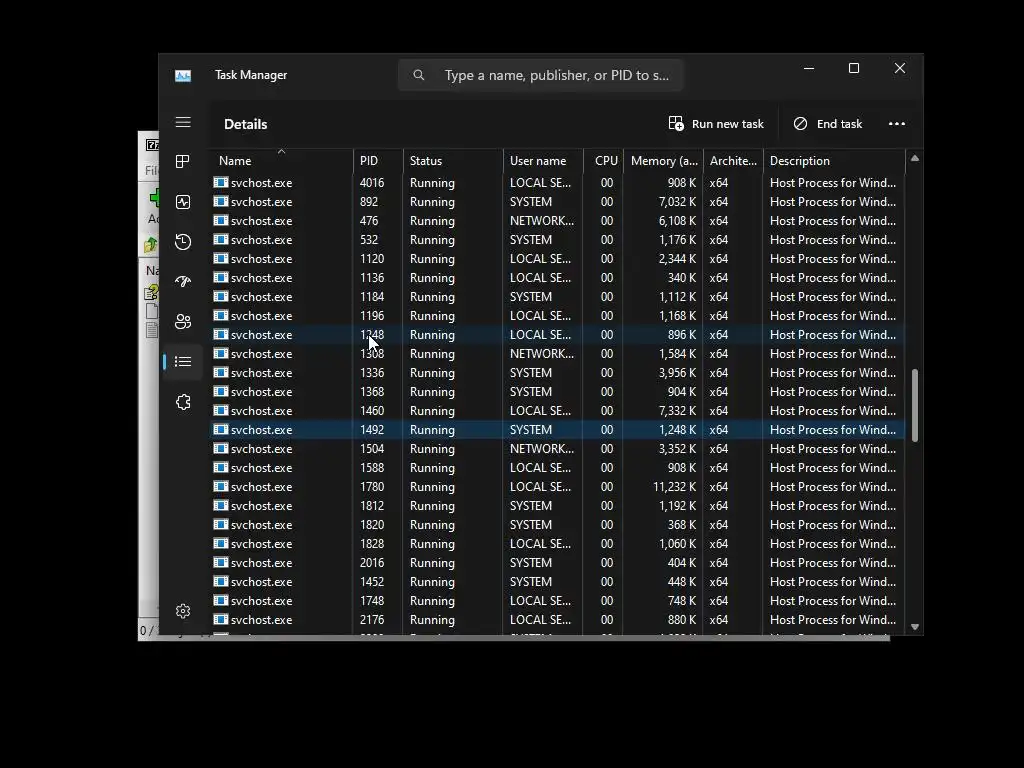Open the Performance page icon

[183, 202]
